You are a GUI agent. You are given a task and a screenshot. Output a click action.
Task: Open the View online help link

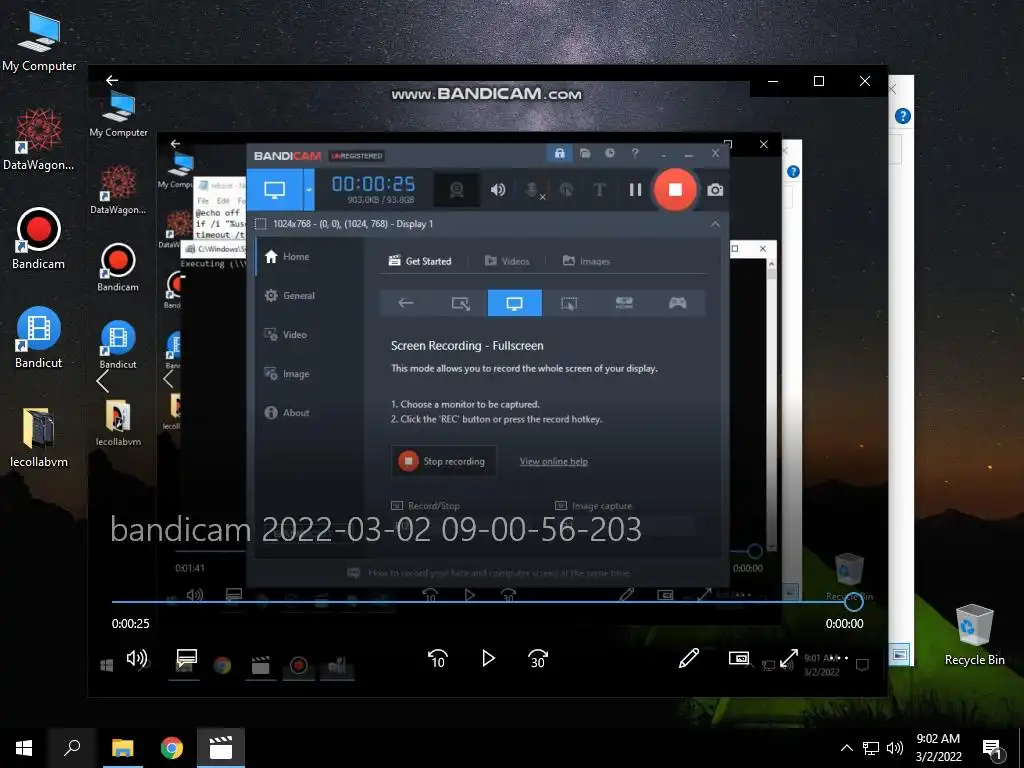554,462
